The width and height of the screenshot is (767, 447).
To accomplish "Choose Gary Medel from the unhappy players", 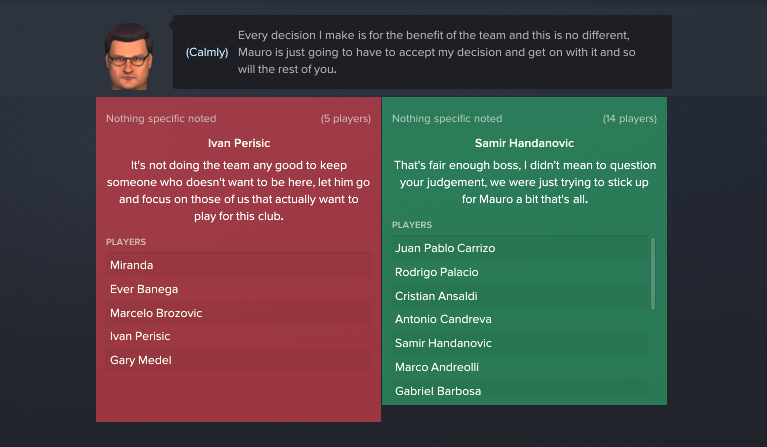I will [239, 360].
